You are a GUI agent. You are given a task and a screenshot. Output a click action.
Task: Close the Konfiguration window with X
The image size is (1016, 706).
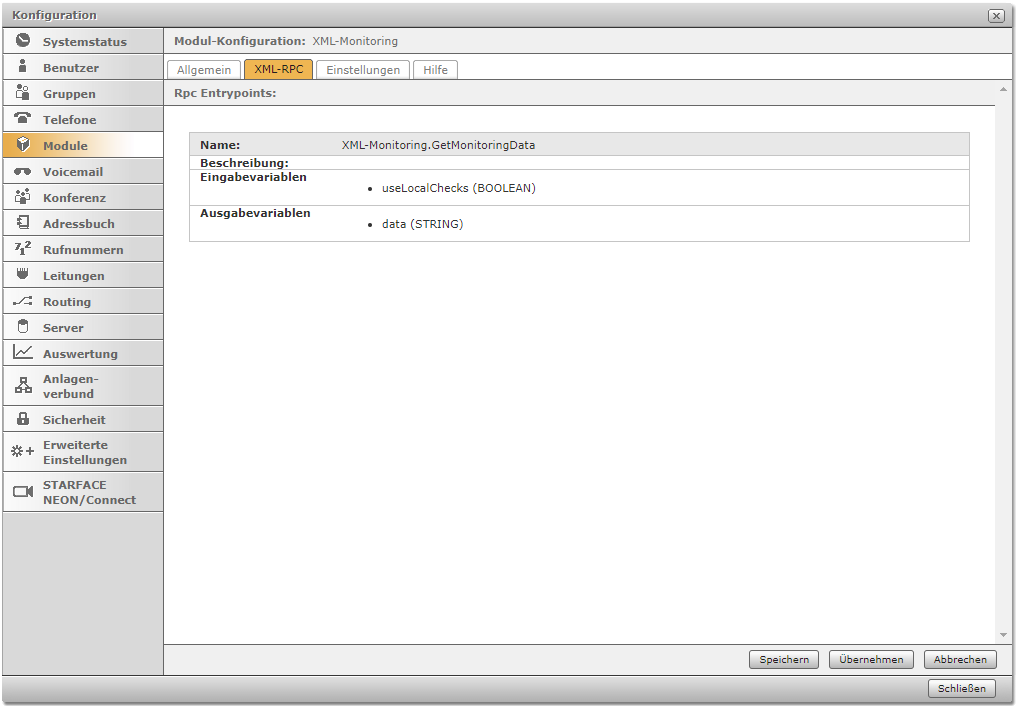coord(995,16)
